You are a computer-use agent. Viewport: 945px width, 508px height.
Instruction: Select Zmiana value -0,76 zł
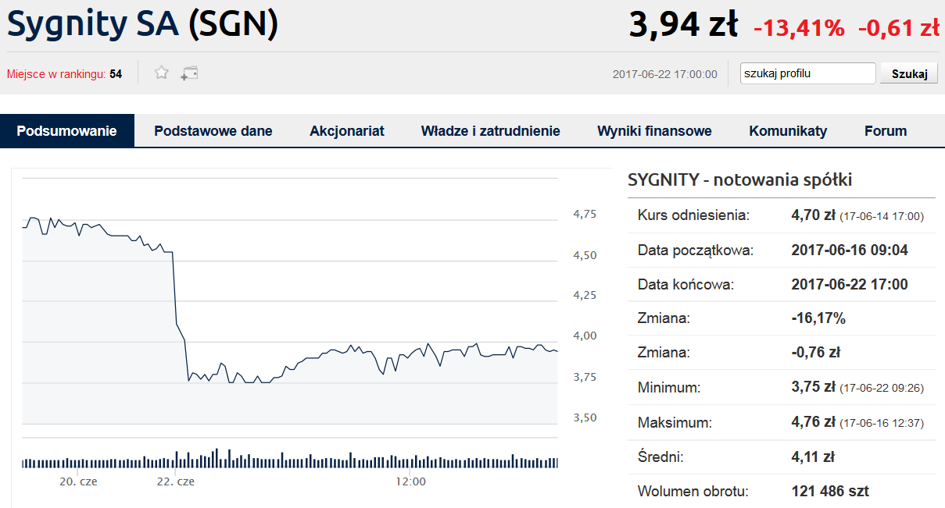pyautogui.click(x=815, y=353)
